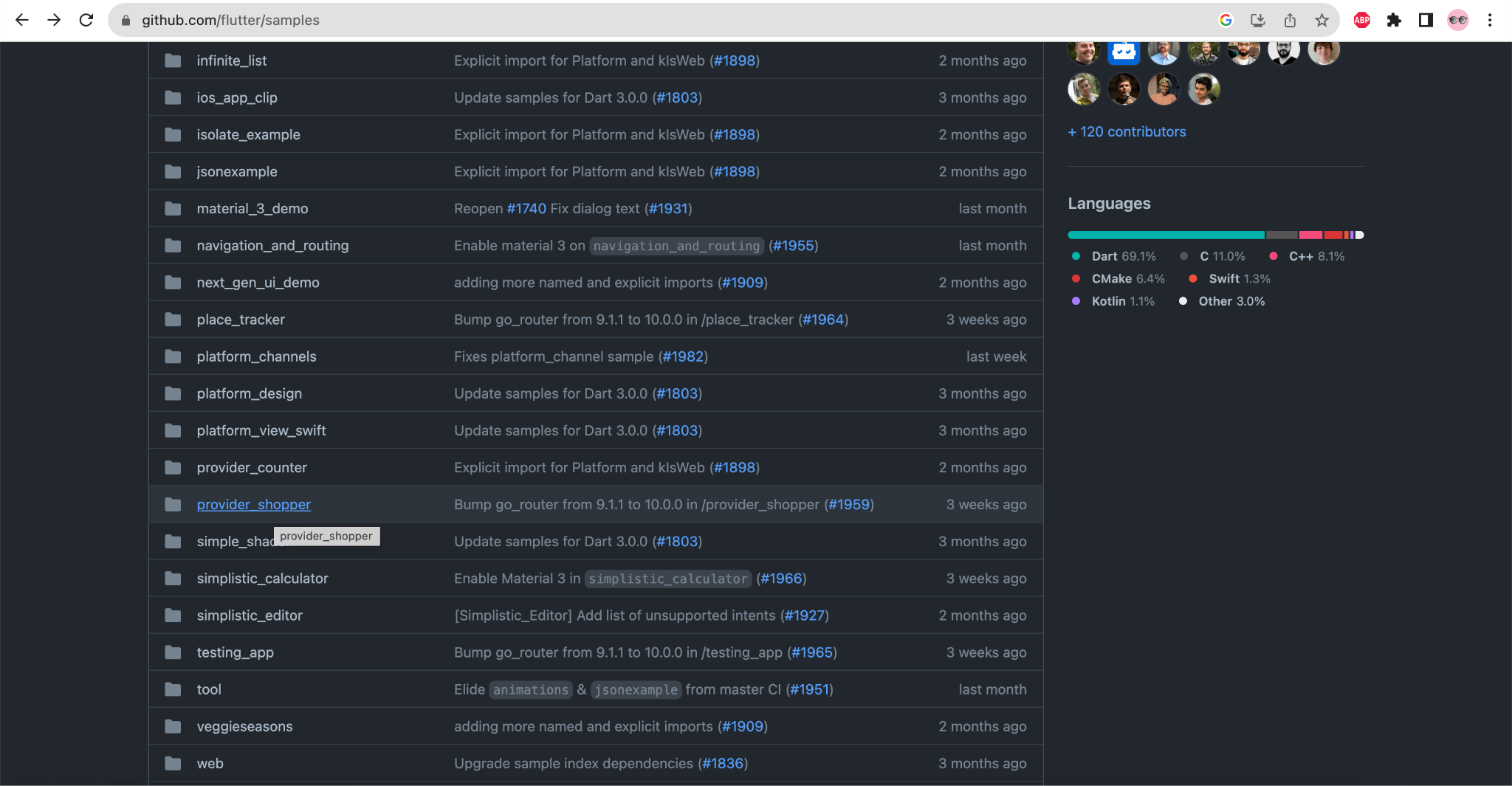The height and width of the screenshot is (786, 1512).
Task: Open the navigation_and_routing folder
Action: pyautogui.click(x=272, y=245)
